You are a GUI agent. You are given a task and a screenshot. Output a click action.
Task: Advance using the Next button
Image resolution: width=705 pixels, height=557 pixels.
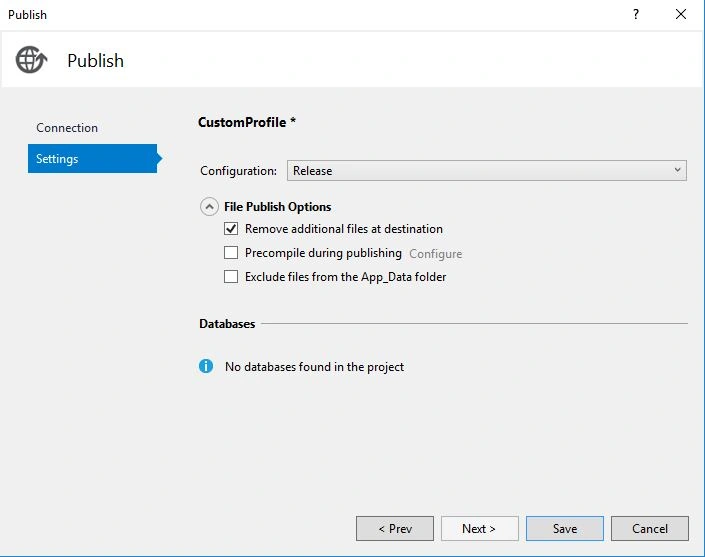(x=479, y=528)
